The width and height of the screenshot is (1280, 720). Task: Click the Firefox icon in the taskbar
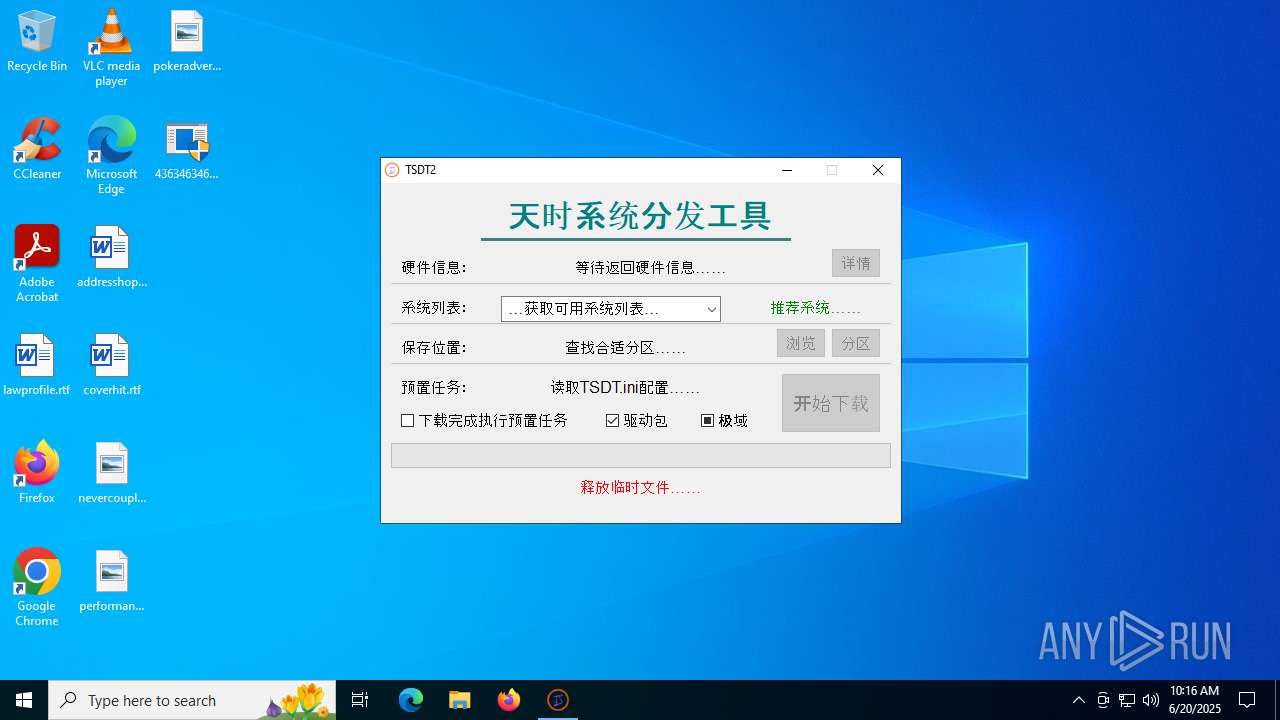pyautogui.click(x=509, y=700)
